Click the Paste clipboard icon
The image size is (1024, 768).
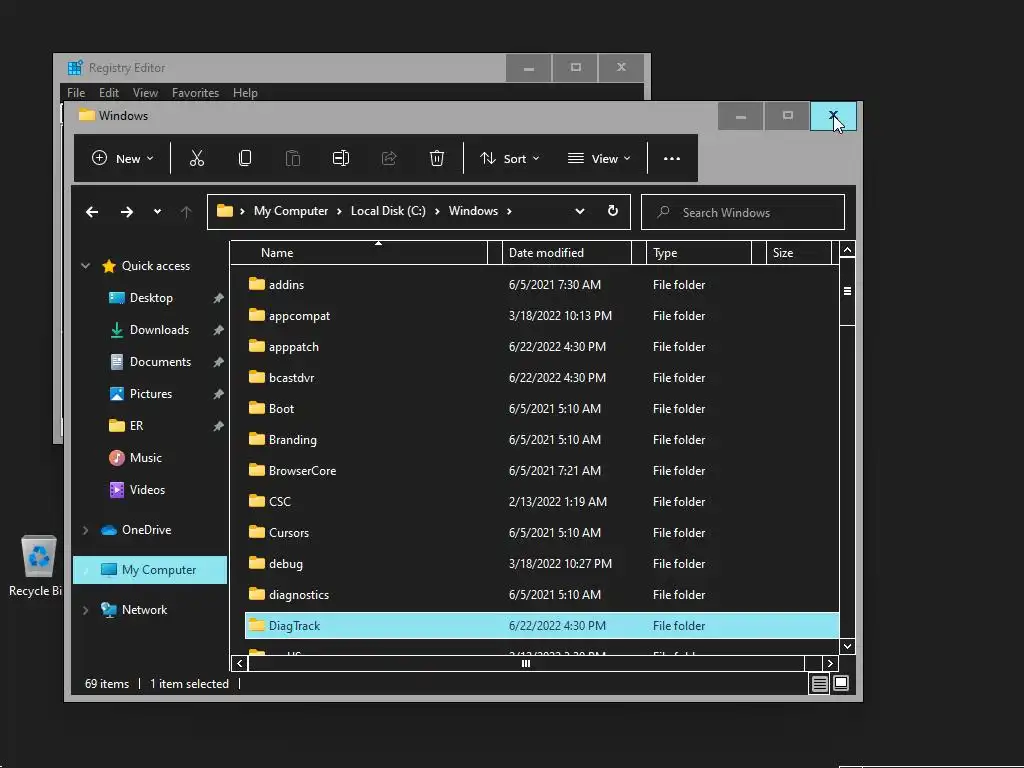tap(293, 158)
